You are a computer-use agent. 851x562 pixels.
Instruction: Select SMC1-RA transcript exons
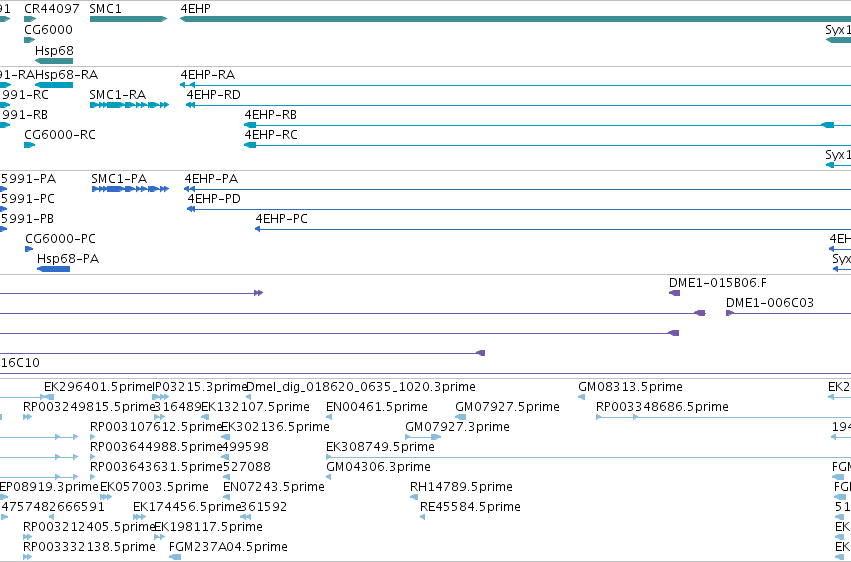click(129, 105)
